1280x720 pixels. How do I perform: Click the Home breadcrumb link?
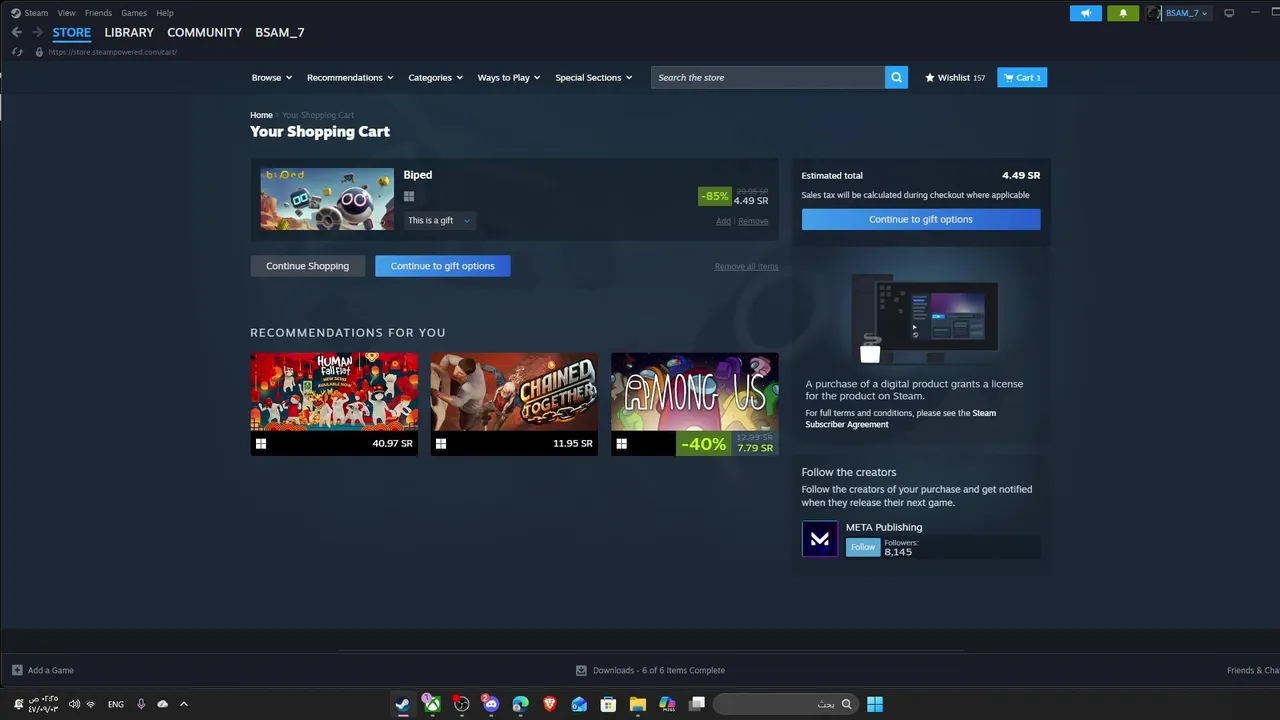[x=261, y=115]
